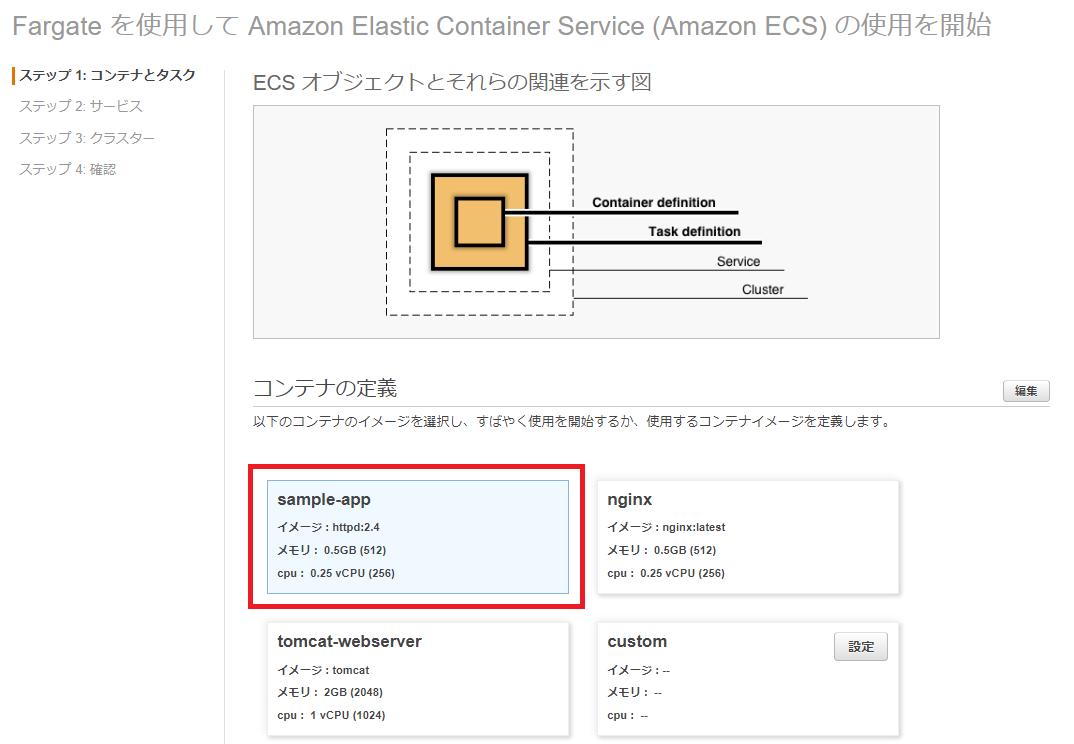Open ステップ 1: コンテナとタスク in sidebar
Image resolution: width=1074 pixels, height=744 pixels.
(x=108, y=75)
